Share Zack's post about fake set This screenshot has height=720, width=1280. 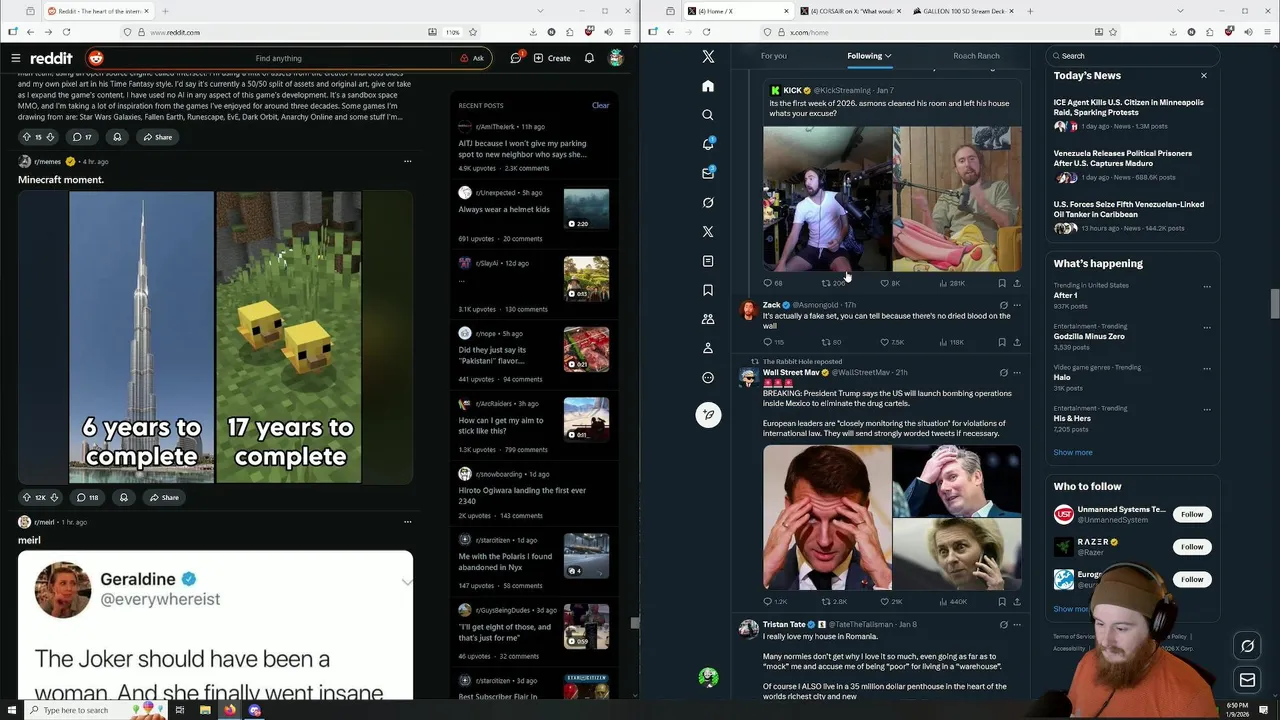1017,342
